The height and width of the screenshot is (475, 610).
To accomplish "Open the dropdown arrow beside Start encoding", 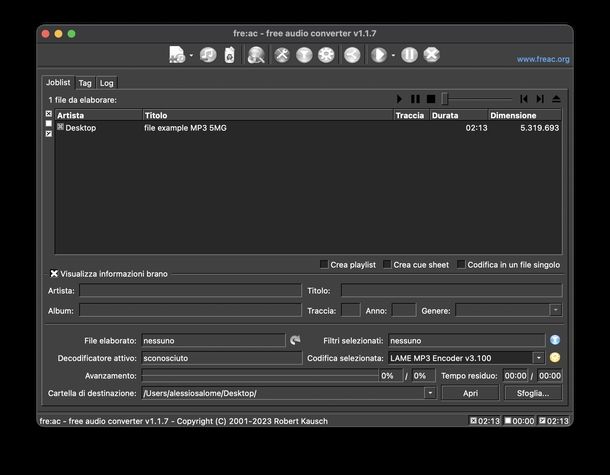I will click(x=393, y=55).
